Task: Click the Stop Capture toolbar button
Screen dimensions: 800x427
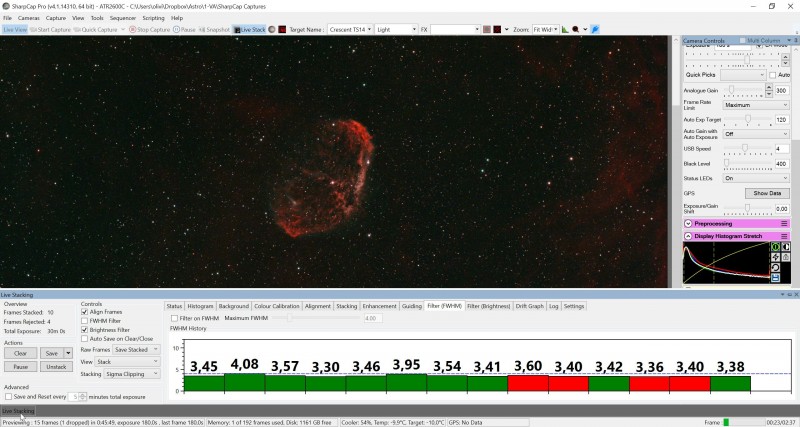Action: (x=149, y=30)
